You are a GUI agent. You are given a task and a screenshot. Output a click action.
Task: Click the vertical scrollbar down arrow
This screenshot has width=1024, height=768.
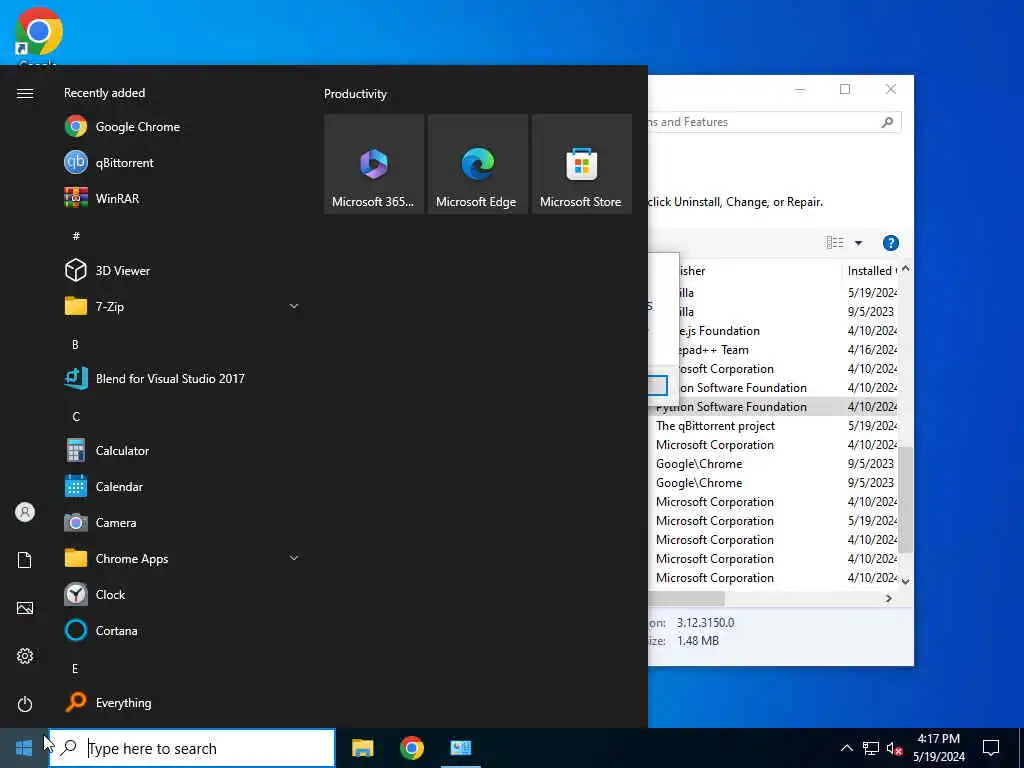pos(905,581)
